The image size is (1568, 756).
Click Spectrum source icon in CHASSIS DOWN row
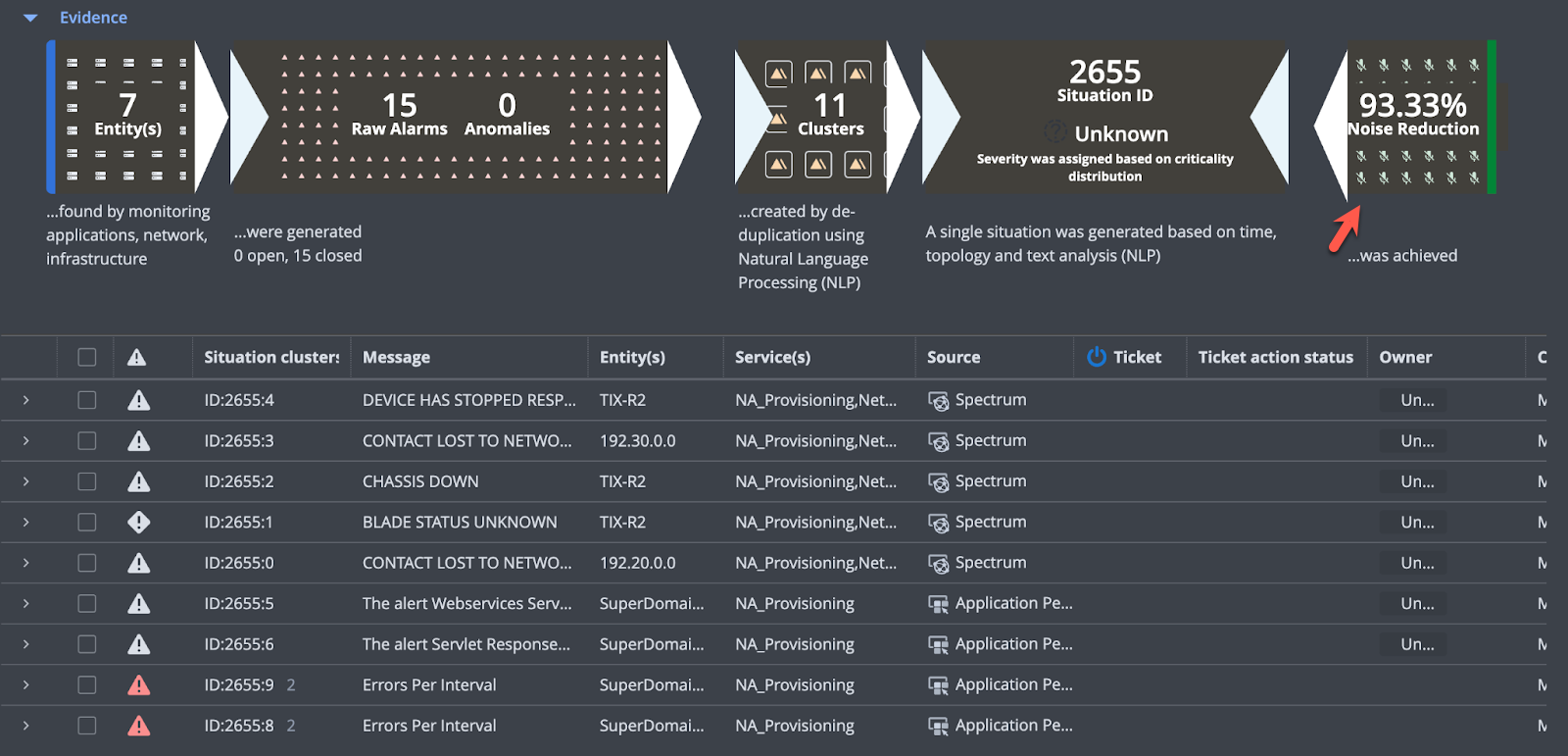[938, 482]
